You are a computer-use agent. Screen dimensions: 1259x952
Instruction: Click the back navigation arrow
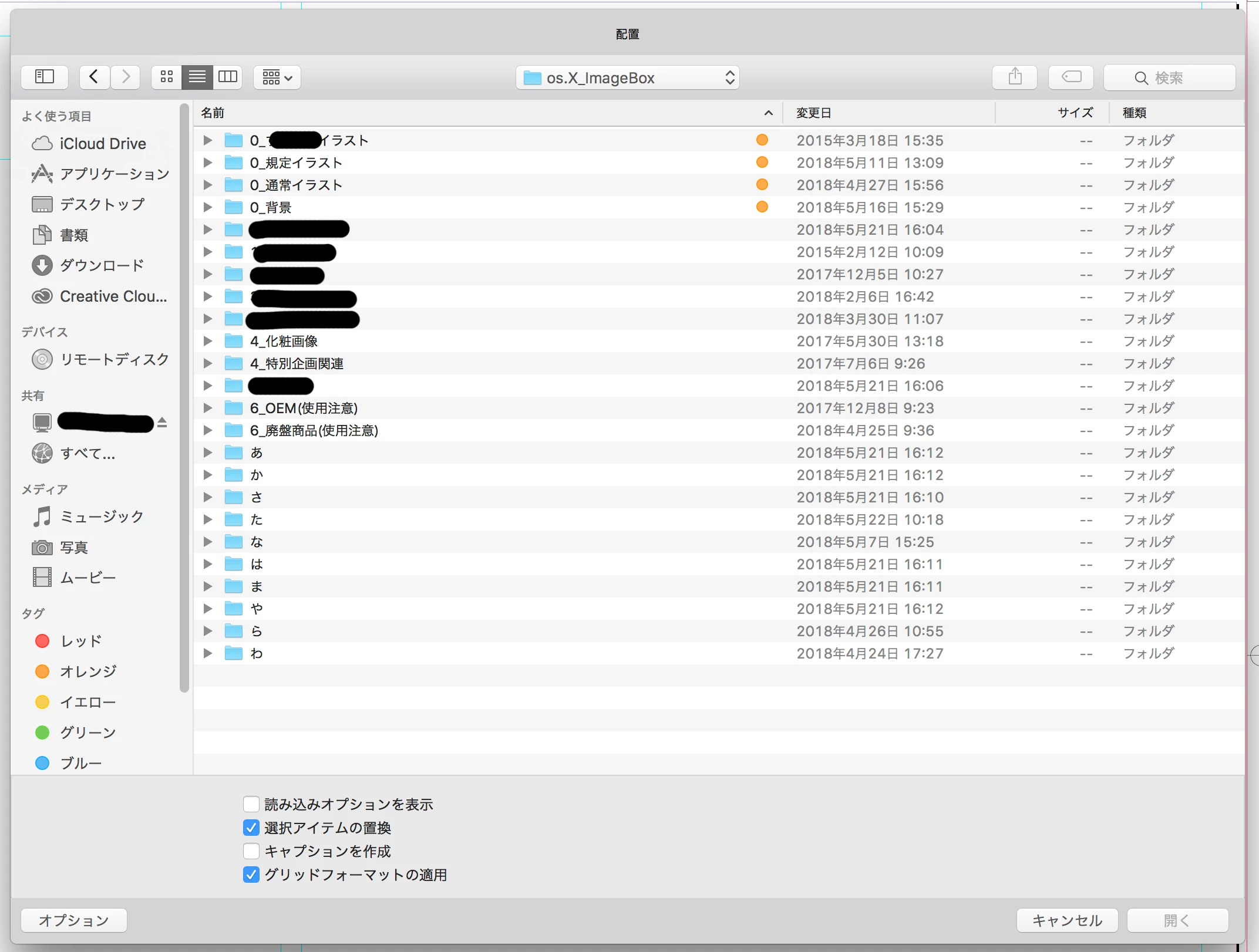(x=94, y=77)
